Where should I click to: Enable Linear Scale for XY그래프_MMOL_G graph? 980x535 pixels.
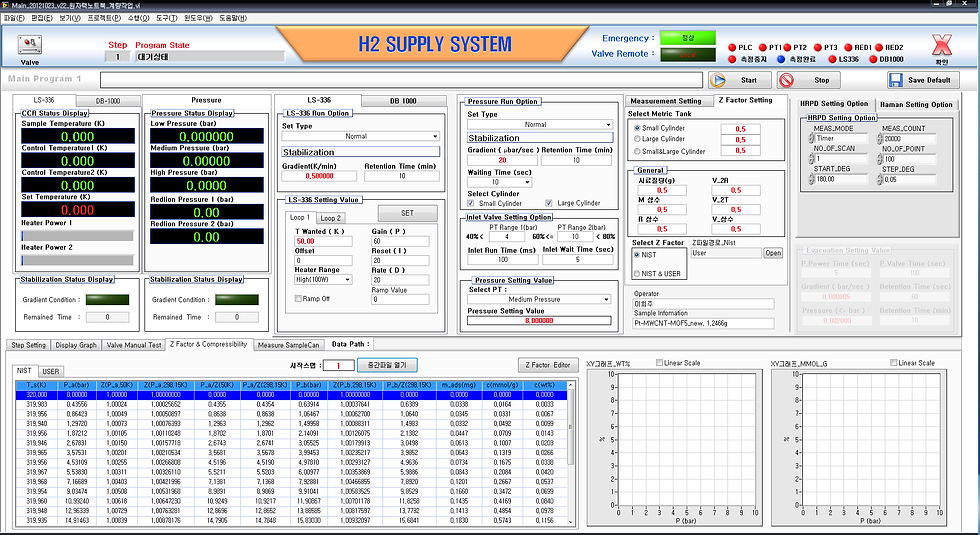(894, 362)
